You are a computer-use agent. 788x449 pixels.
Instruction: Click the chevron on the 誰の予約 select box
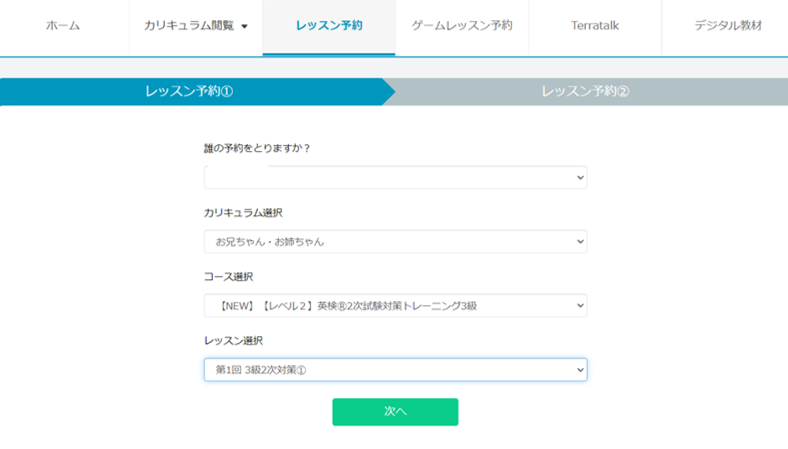[580, 178]
